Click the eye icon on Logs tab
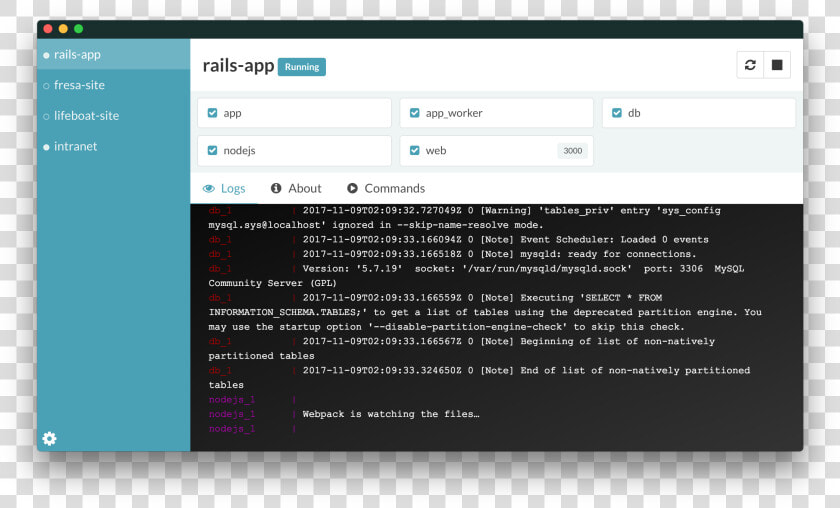840x508 pixels. click(x=209, y=189)
